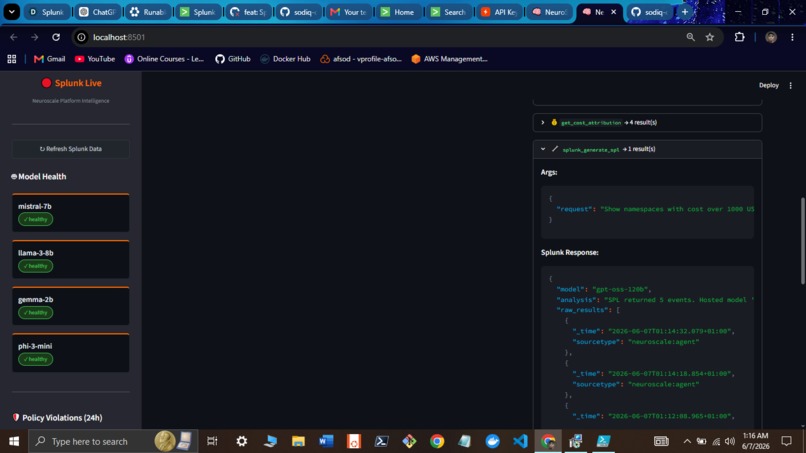Click the "gpt-oss-120b" model value
Image resolution: width=806 pixels, height=453 pixels.
(622, 289)
